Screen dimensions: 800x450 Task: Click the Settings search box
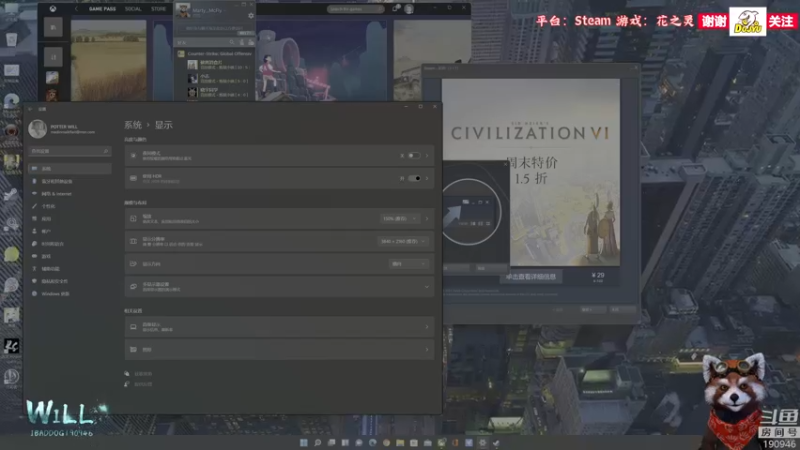(70, 151)
